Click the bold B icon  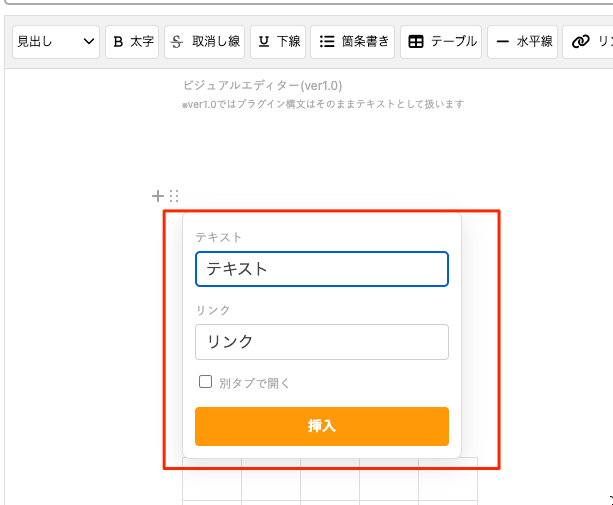118,41
